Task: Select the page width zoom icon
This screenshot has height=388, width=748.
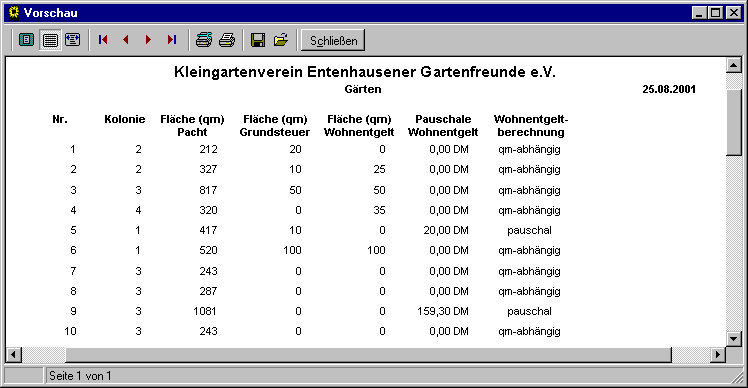Action: pos(50,40)
